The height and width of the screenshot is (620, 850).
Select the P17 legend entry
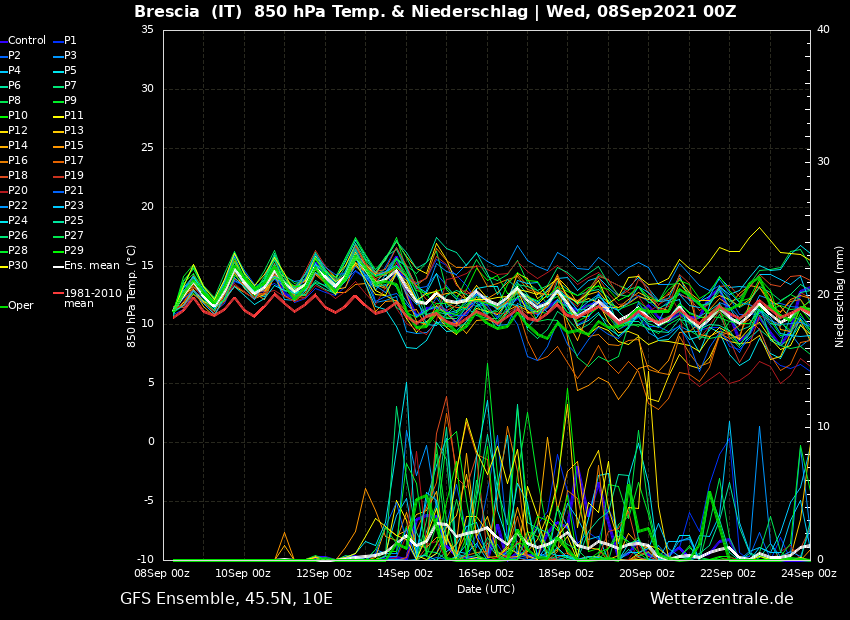(x=68, y=160)
